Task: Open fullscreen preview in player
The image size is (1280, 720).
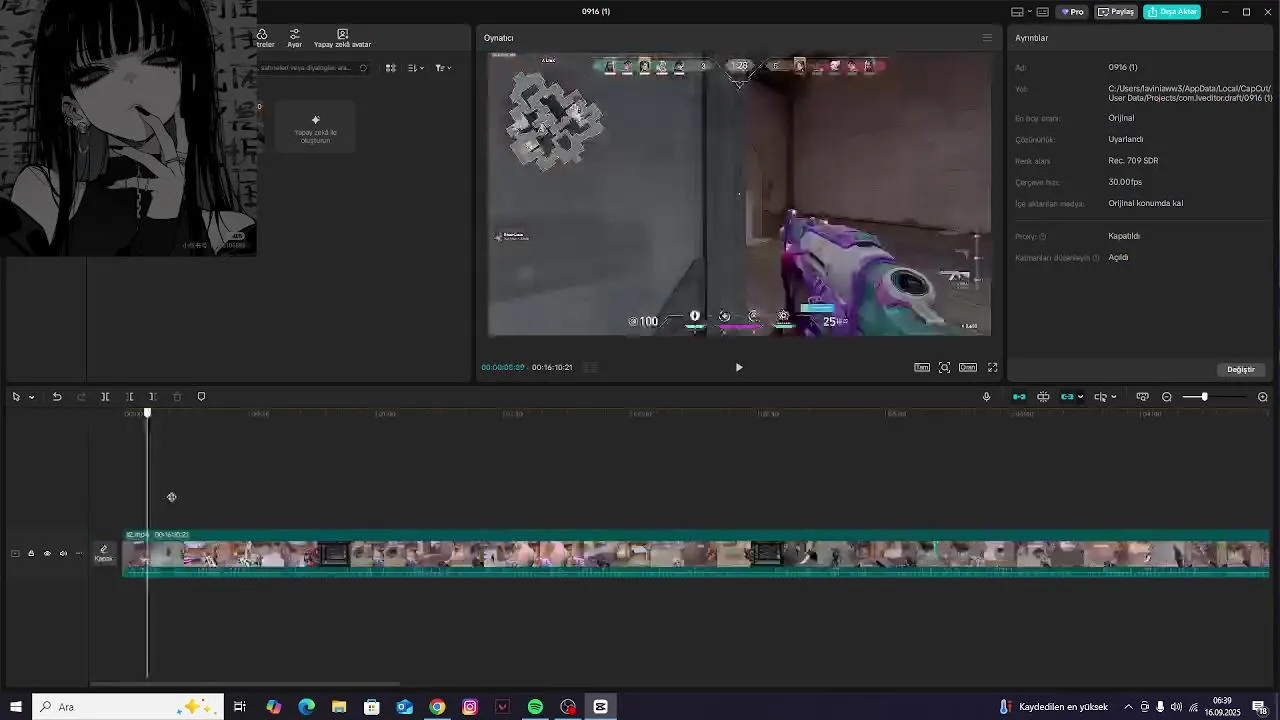Action: pos(993,368)
